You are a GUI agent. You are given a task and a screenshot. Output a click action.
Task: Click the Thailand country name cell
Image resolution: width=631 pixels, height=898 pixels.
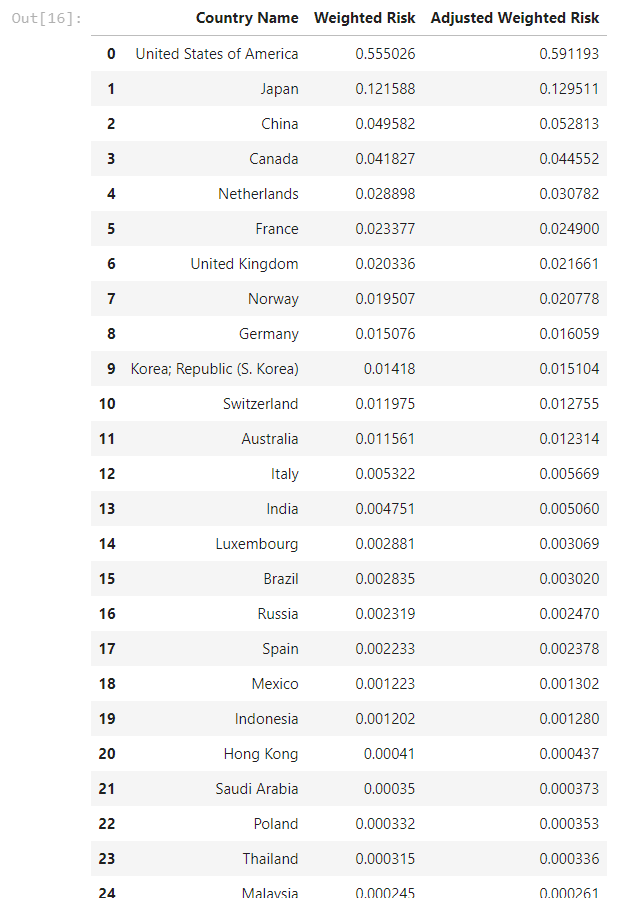point(269,859)
